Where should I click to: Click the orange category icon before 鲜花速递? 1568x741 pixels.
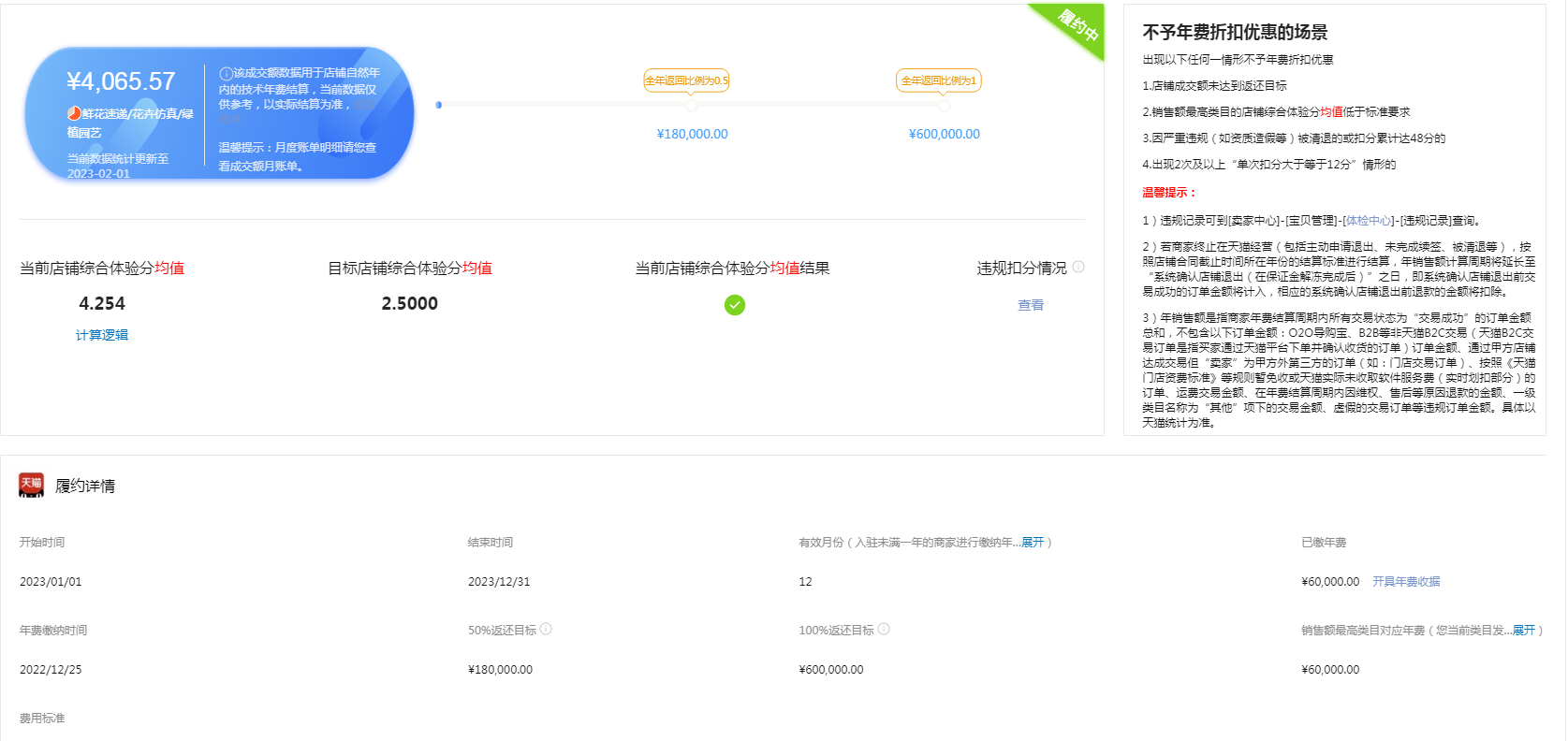(73, 113)
